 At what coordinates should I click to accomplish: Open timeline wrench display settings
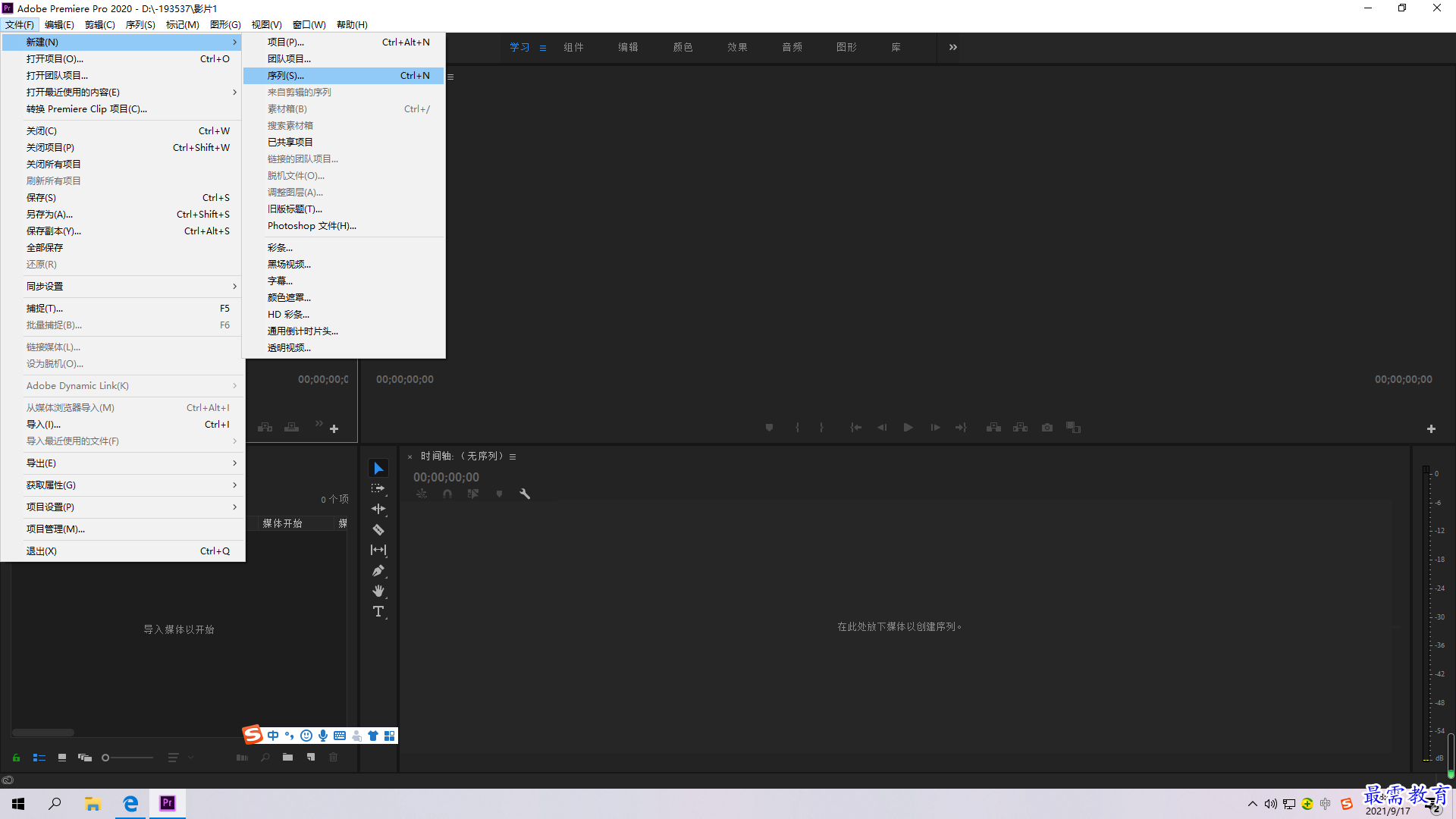pyautogui.click(x=525, y=494)
